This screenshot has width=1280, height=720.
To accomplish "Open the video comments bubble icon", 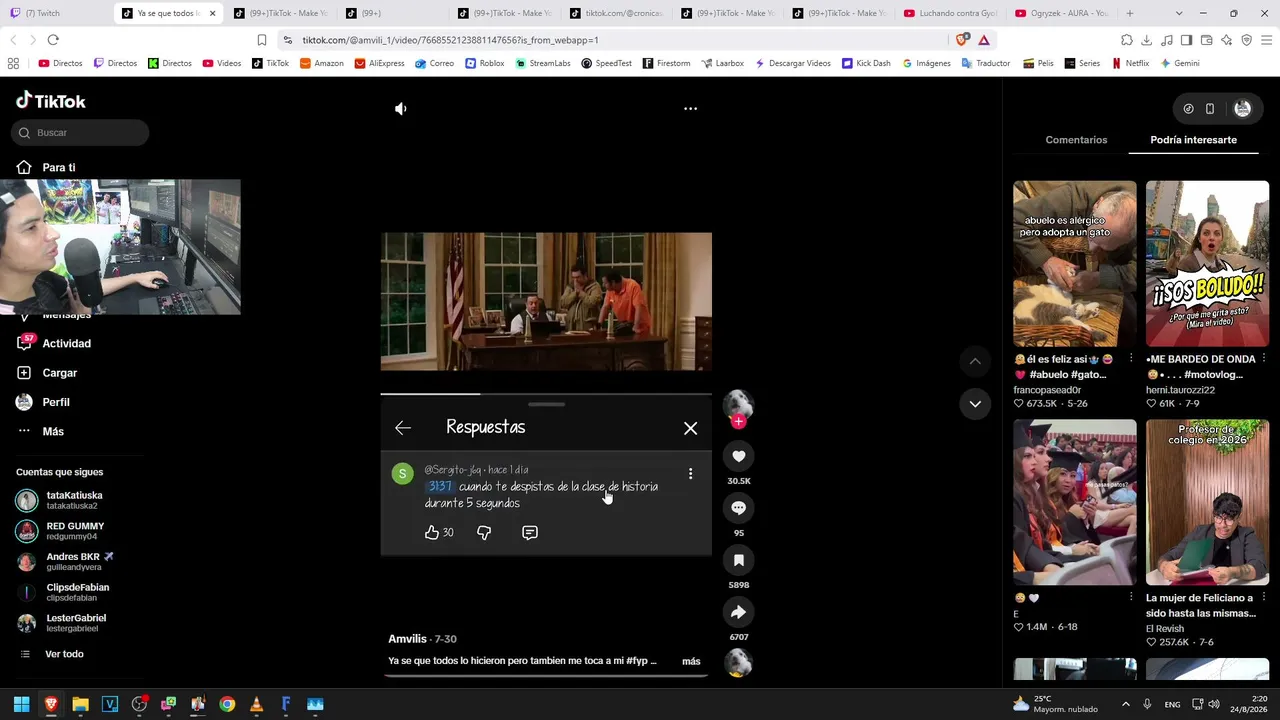I will pyautogui.click(x=739, y=508).
